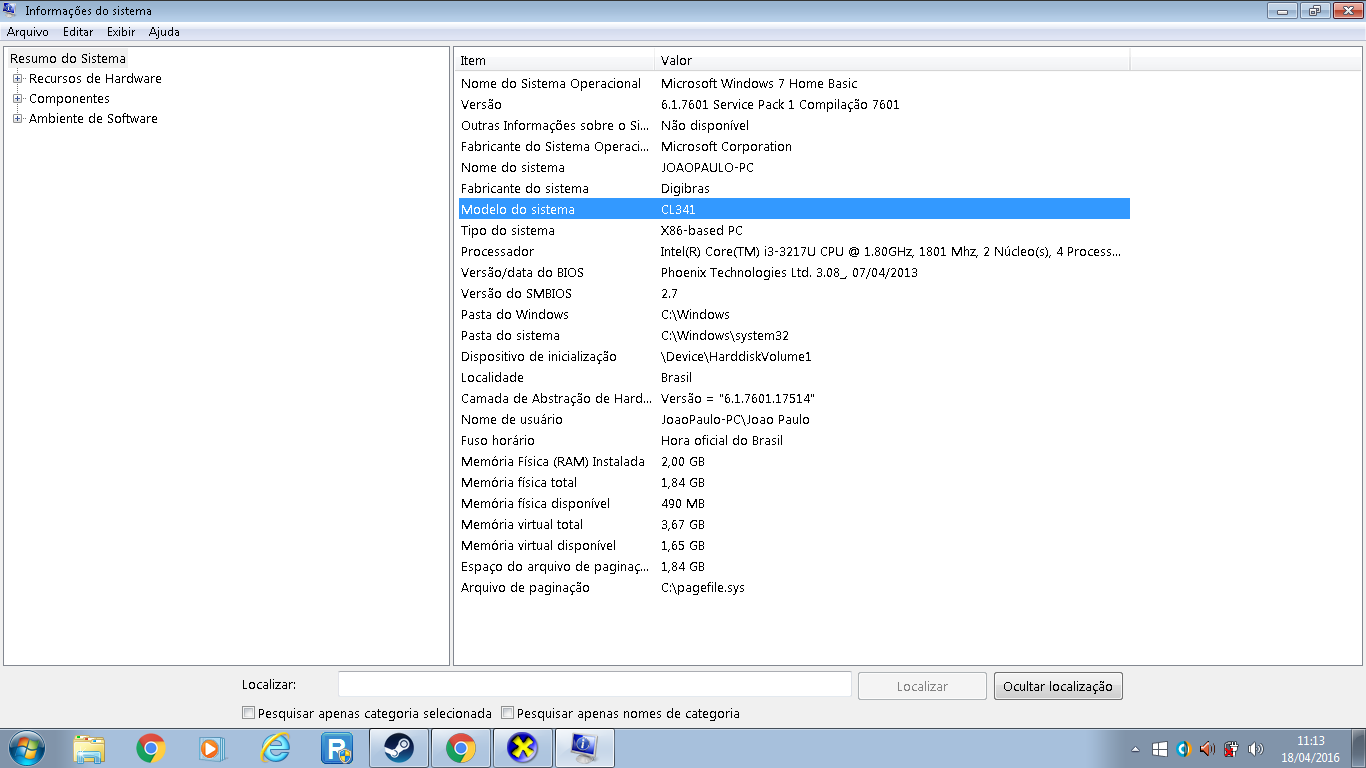Click the Get Windows 10 tray icon
1366x768 pixels.
tap(1160, 748)
